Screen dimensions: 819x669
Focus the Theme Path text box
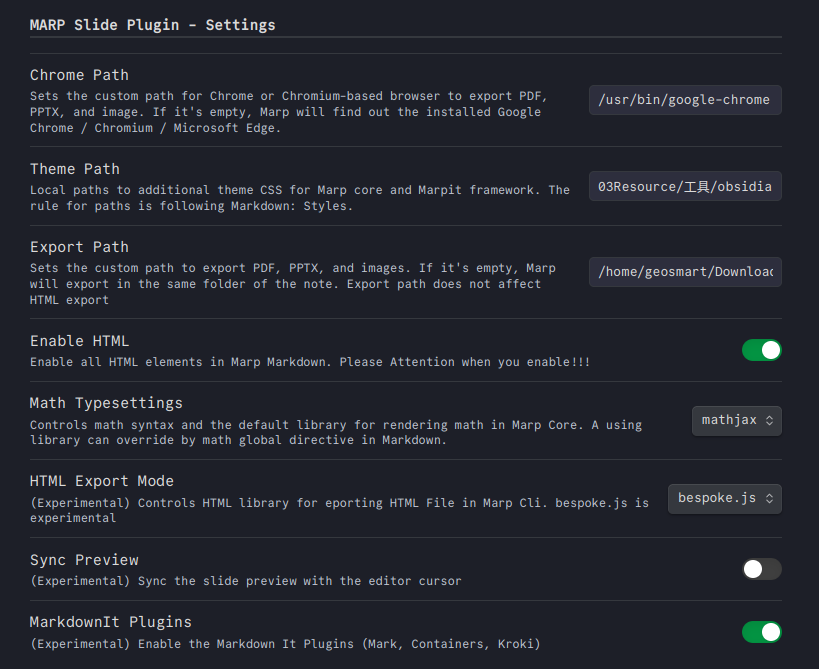click(685, 187)
